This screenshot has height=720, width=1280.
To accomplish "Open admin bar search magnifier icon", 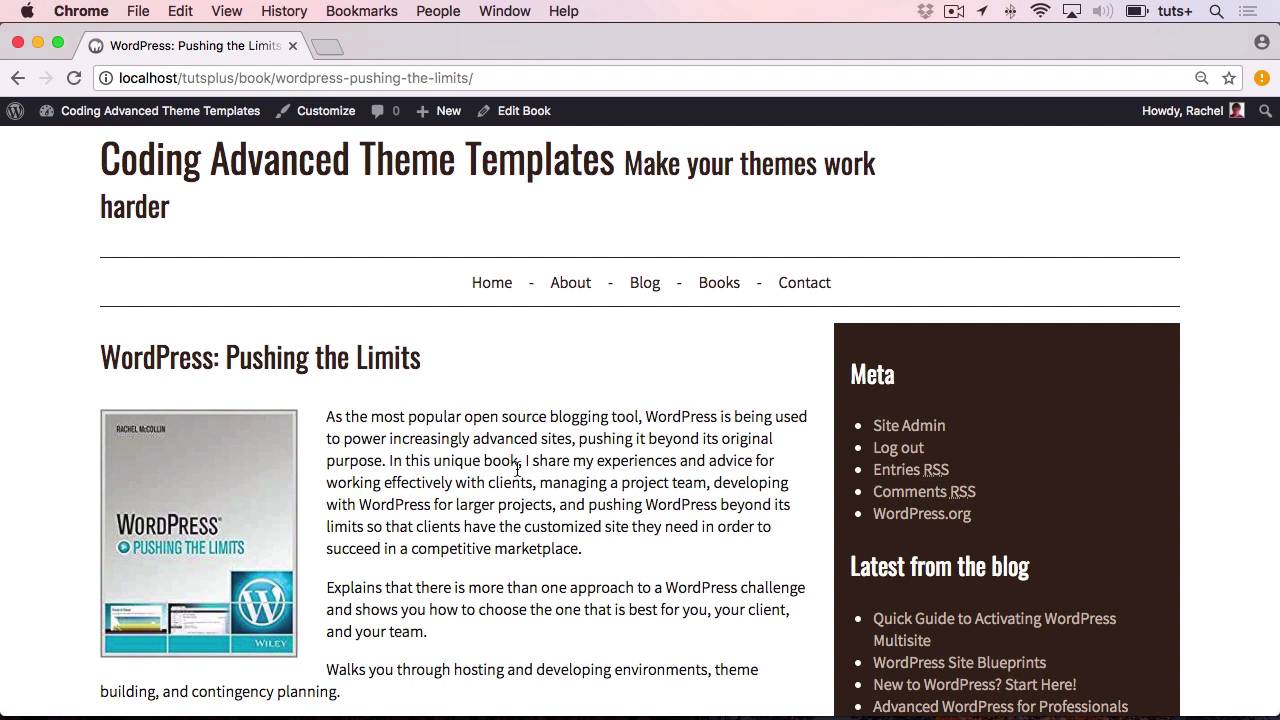I will [x=1265, y=111].
